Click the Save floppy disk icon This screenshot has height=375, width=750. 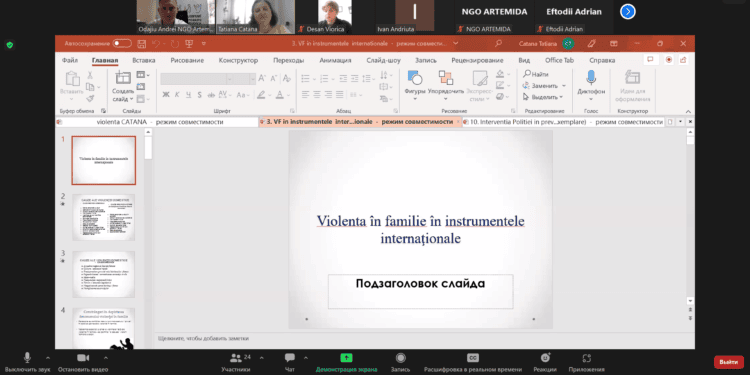(142, 44)
